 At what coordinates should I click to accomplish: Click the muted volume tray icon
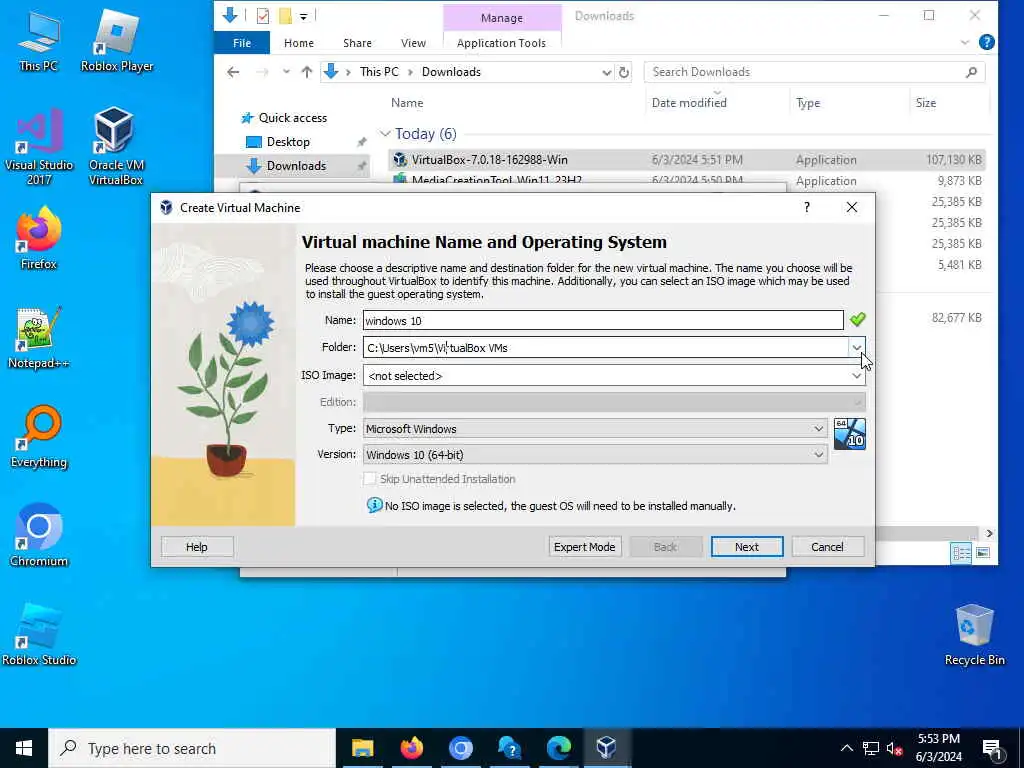pyautogui.click(x=895, y=748)
